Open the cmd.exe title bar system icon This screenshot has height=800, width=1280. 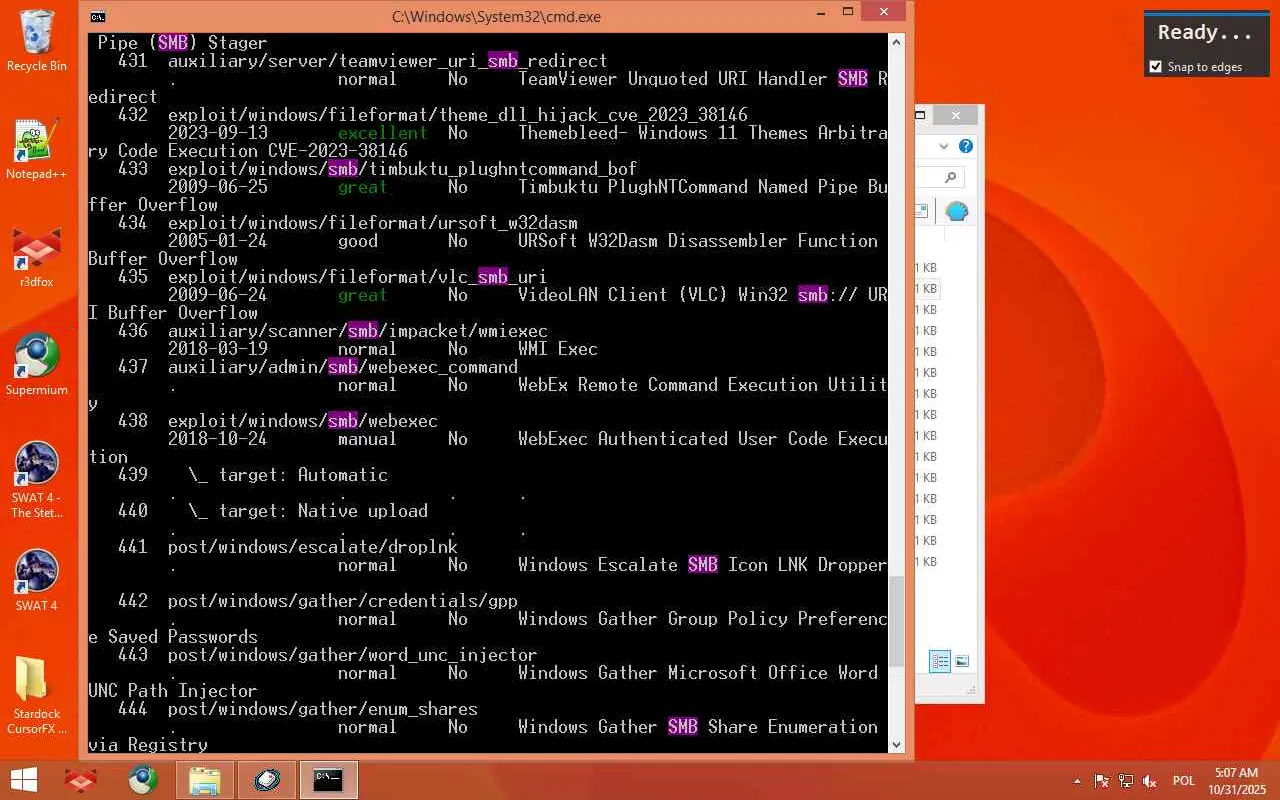pos(98,16)
